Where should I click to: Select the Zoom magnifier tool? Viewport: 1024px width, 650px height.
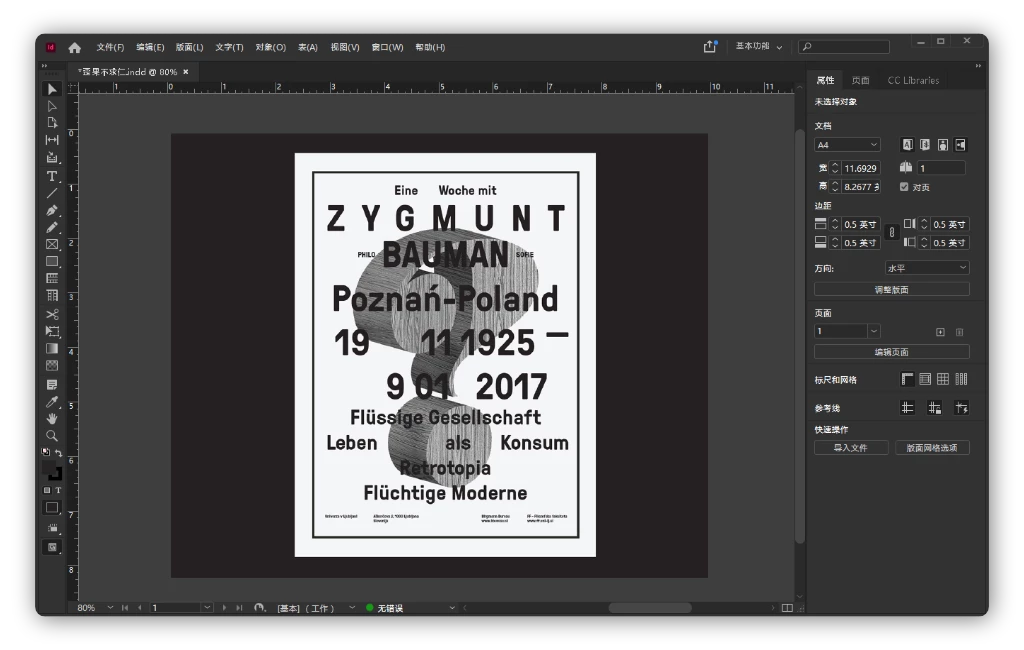tap(52, 436)
